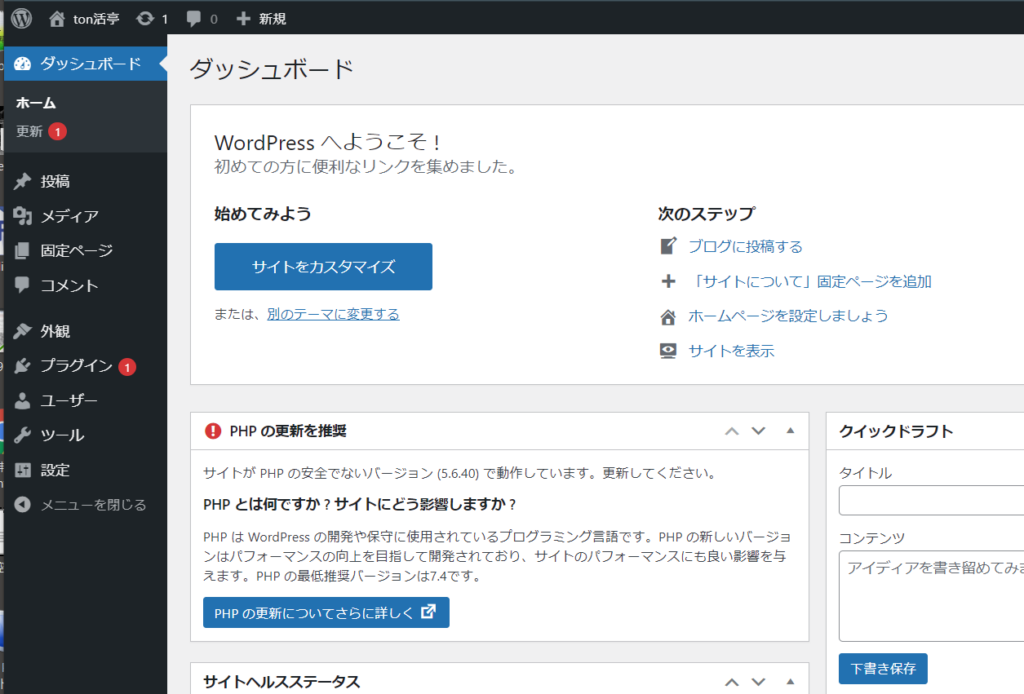Move PHP の更新を推奨 panel up

pos(732,431)
